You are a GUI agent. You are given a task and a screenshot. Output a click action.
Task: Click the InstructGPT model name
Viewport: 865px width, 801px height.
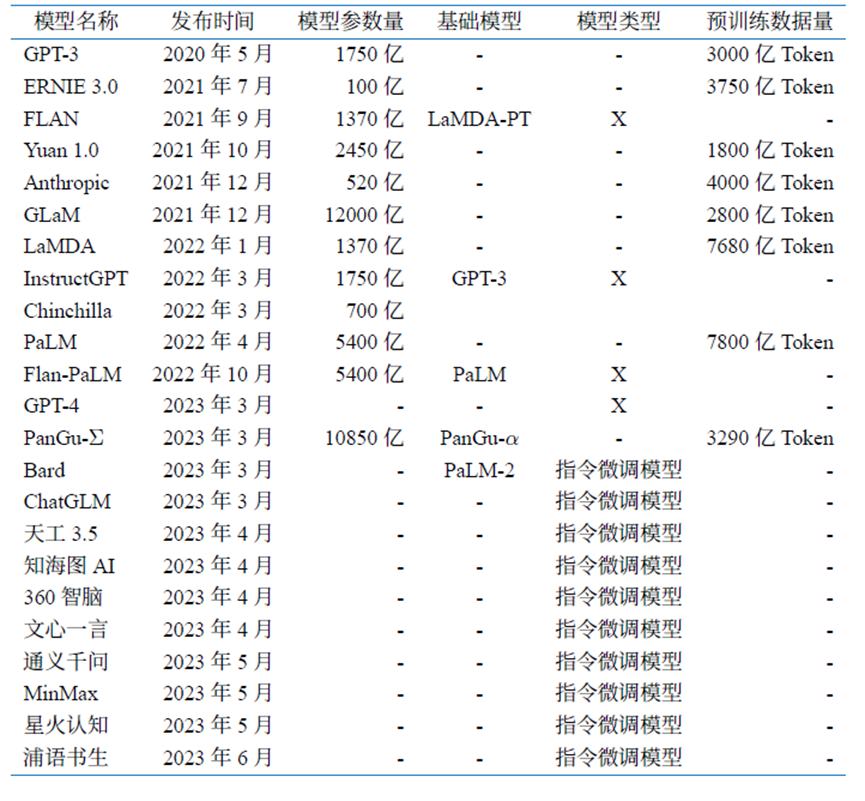coord(76,279)
